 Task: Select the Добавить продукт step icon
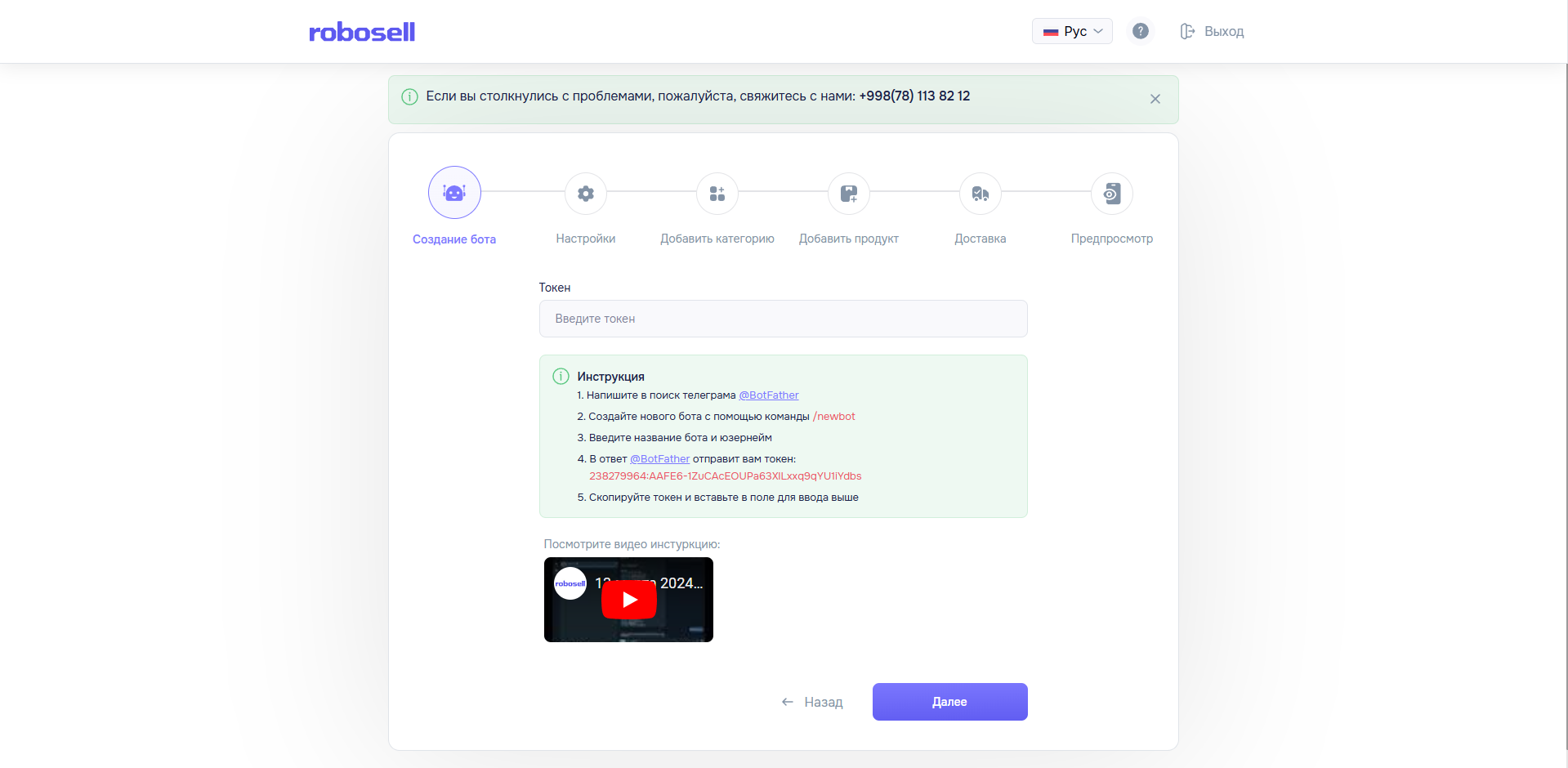pyautogui.click(x=849, y=194)
